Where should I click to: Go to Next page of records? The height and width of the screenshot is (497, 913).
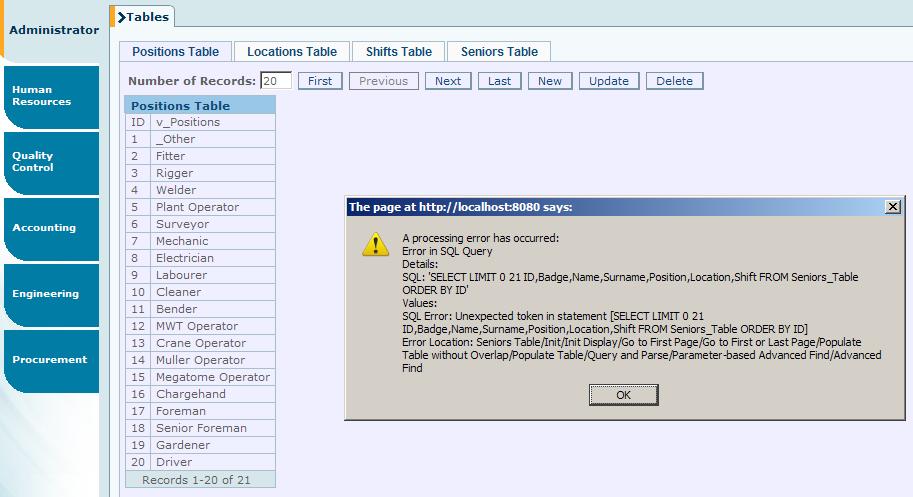point(447,81)
